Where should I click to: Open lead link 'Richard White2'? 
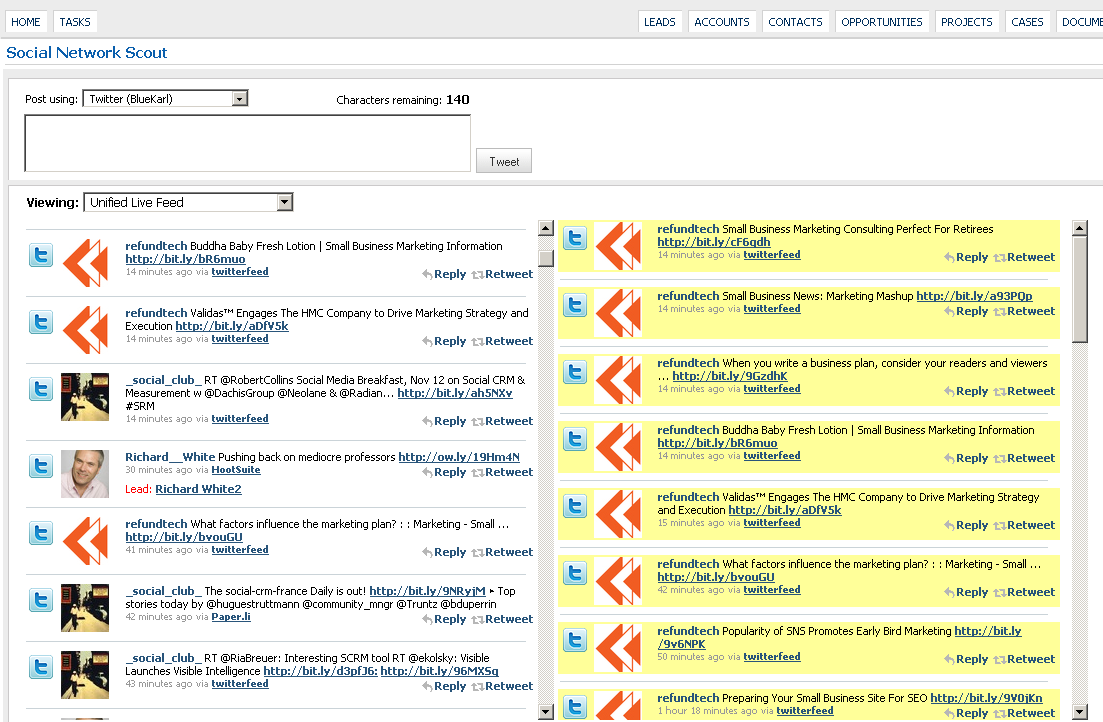click(x=198, y=489)
